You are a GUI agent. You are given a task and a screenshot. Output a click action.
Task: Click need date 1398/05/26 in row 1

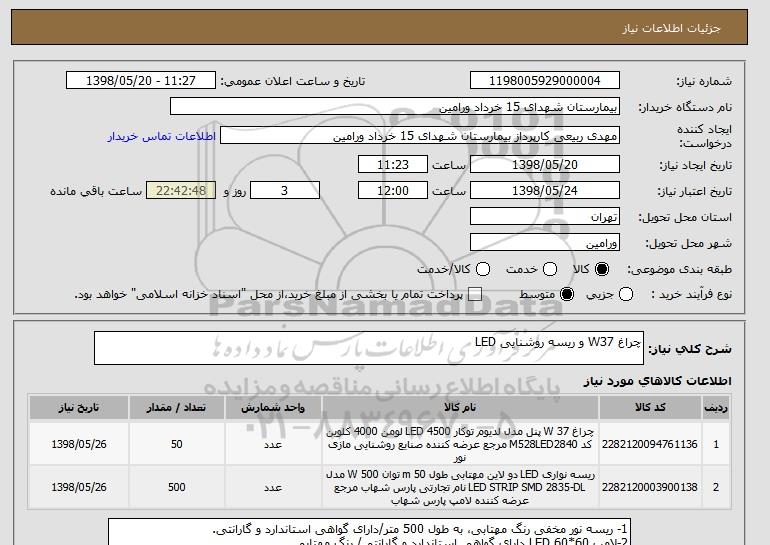(79, 444)
